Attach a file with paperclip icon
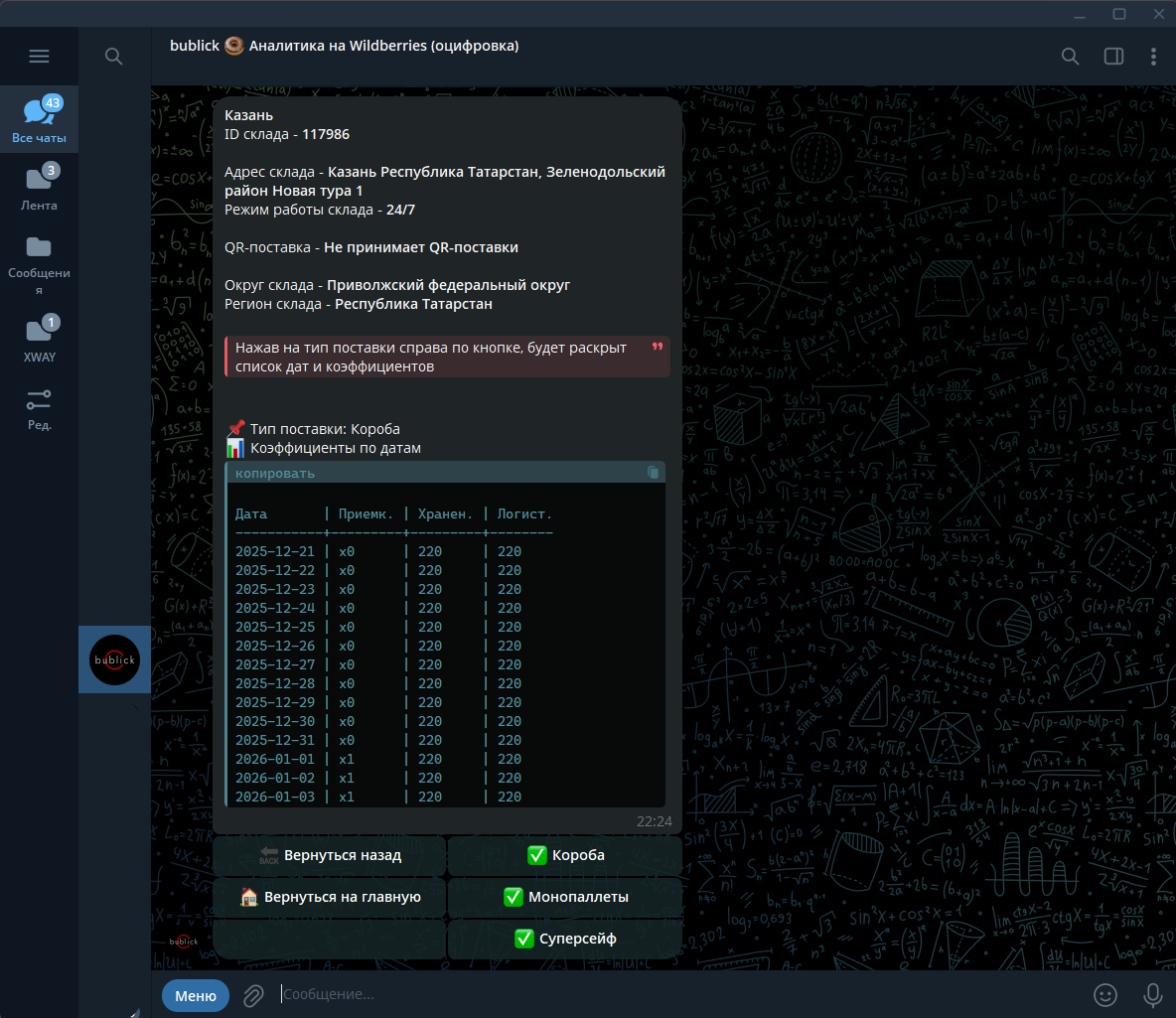This screenshot has width=1176, height=1018. (253, 995)
